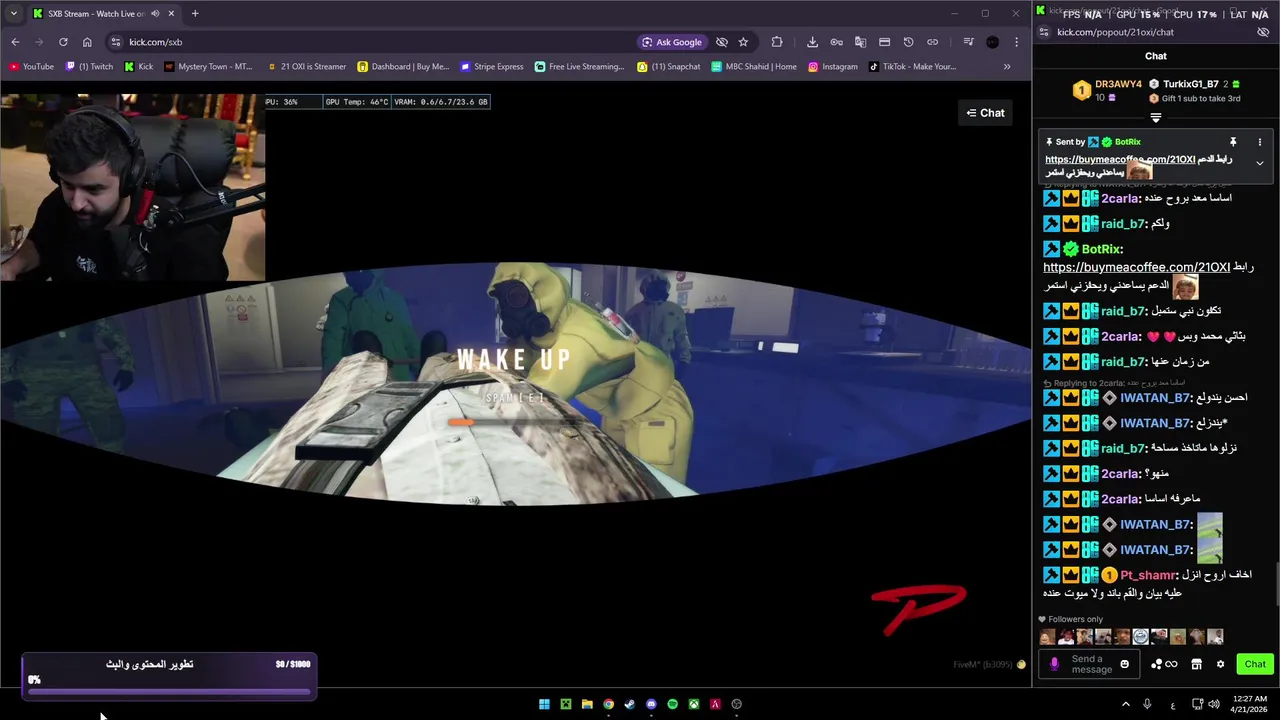Reload the kick.com/sxb page
1280x720 pixels.
pos(63,42)
